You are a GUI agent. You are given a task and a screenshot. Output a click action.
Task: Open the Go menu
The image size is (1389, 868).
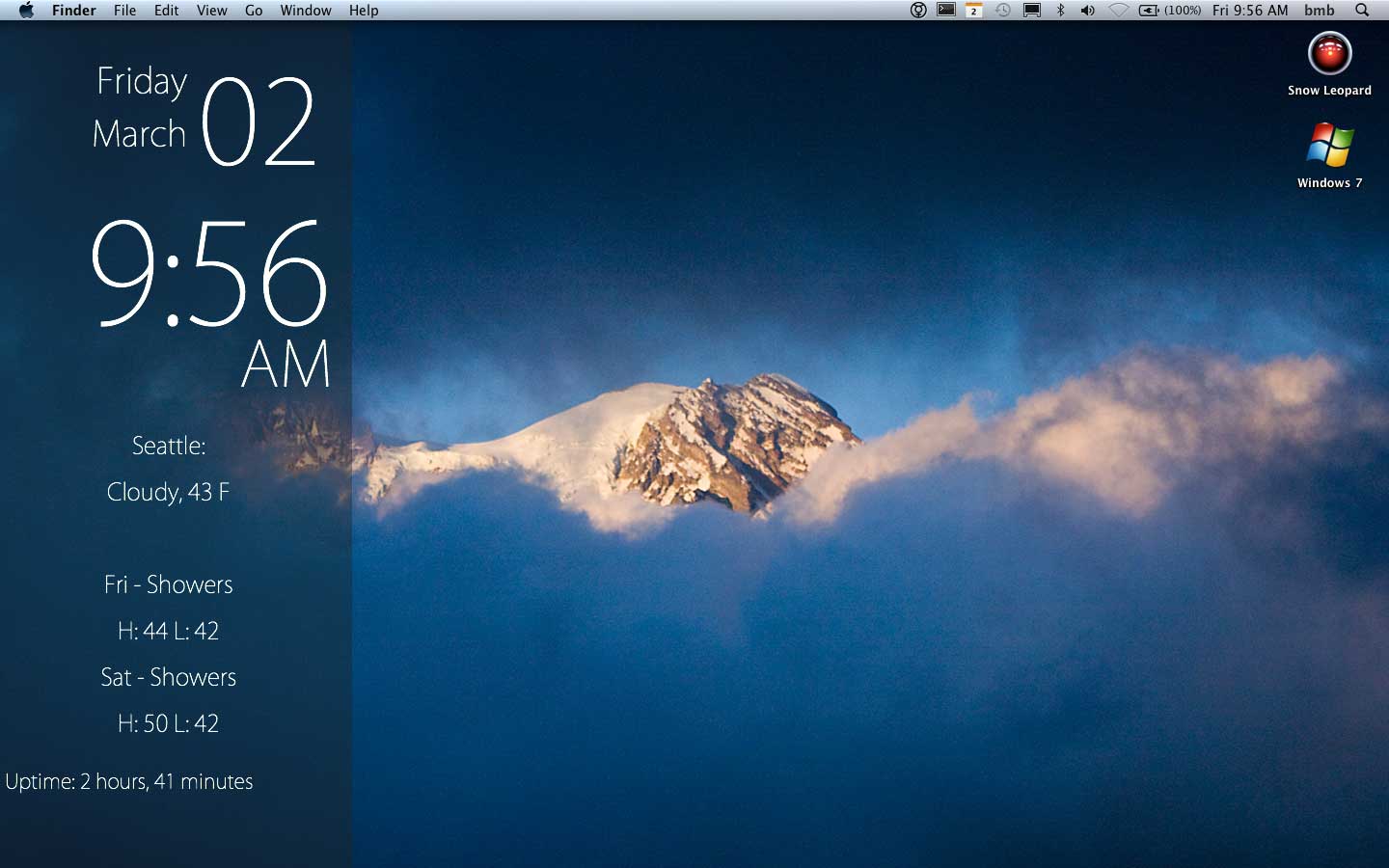coord(254,10)
